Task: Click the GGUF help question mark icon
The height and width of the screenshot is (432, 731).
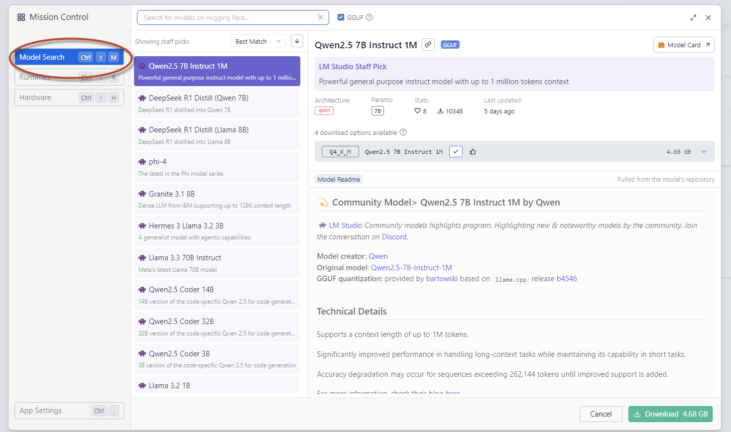Action: coord(370,17)
